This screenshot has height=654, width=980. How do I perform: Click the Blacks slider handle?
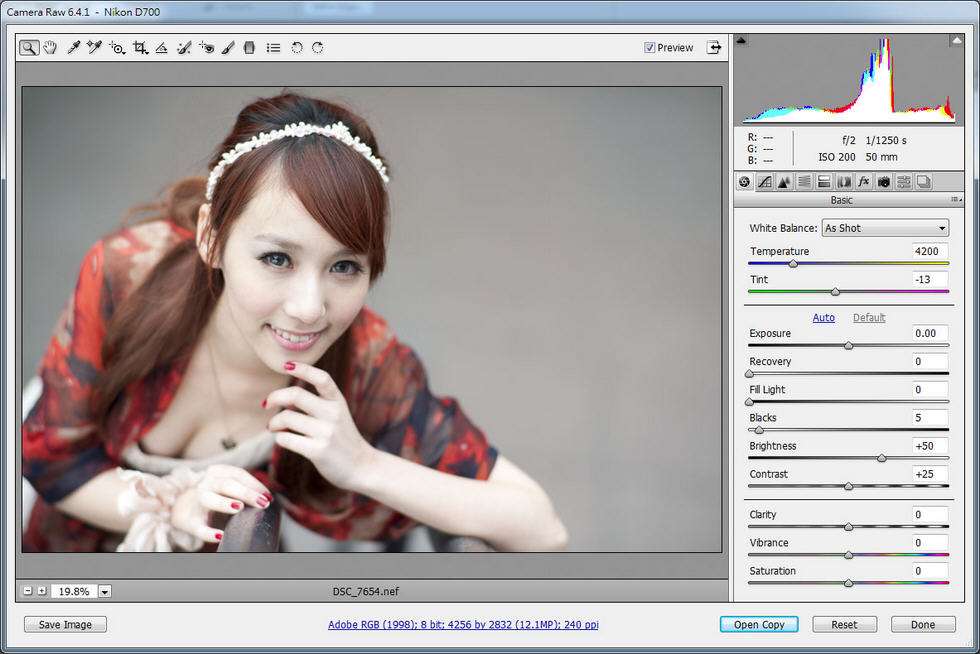tap(759, 430)
